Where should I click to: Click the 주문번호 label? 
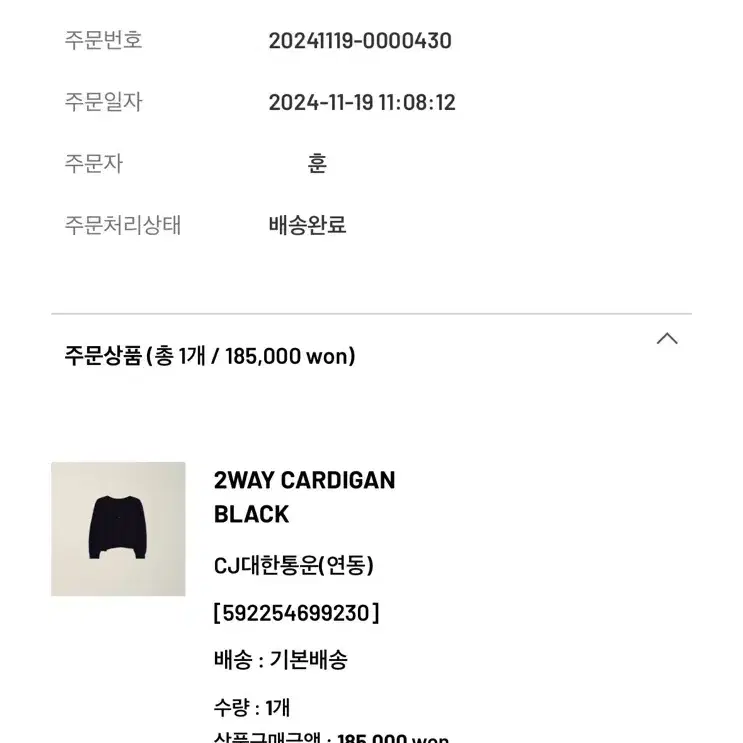click(x=103, y=40)
